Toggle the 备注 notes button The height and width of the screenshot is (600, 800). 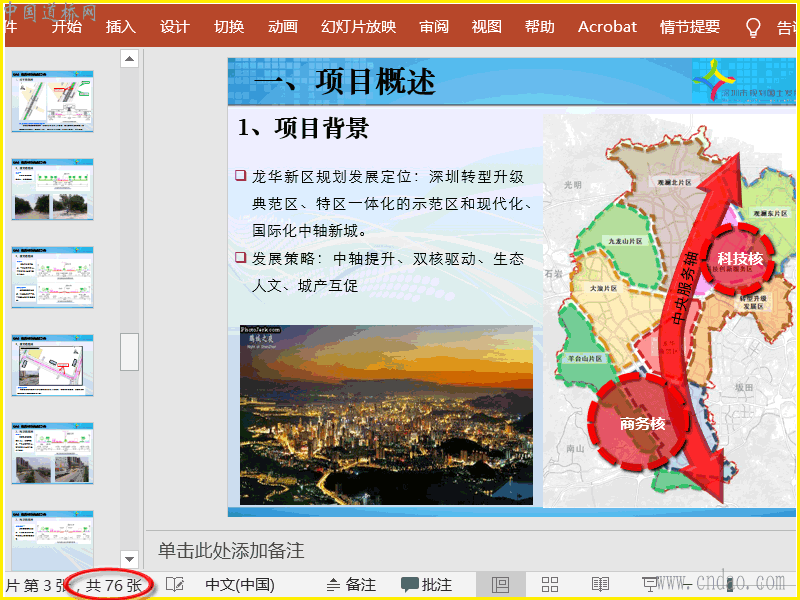coord(351,585)
